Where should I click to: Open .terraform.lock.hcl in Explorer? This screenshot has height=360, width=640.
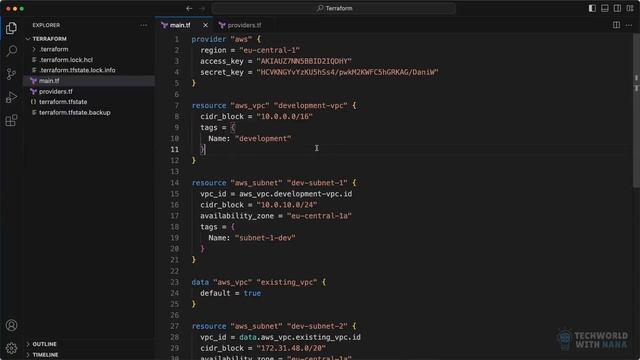pos(66,60)
